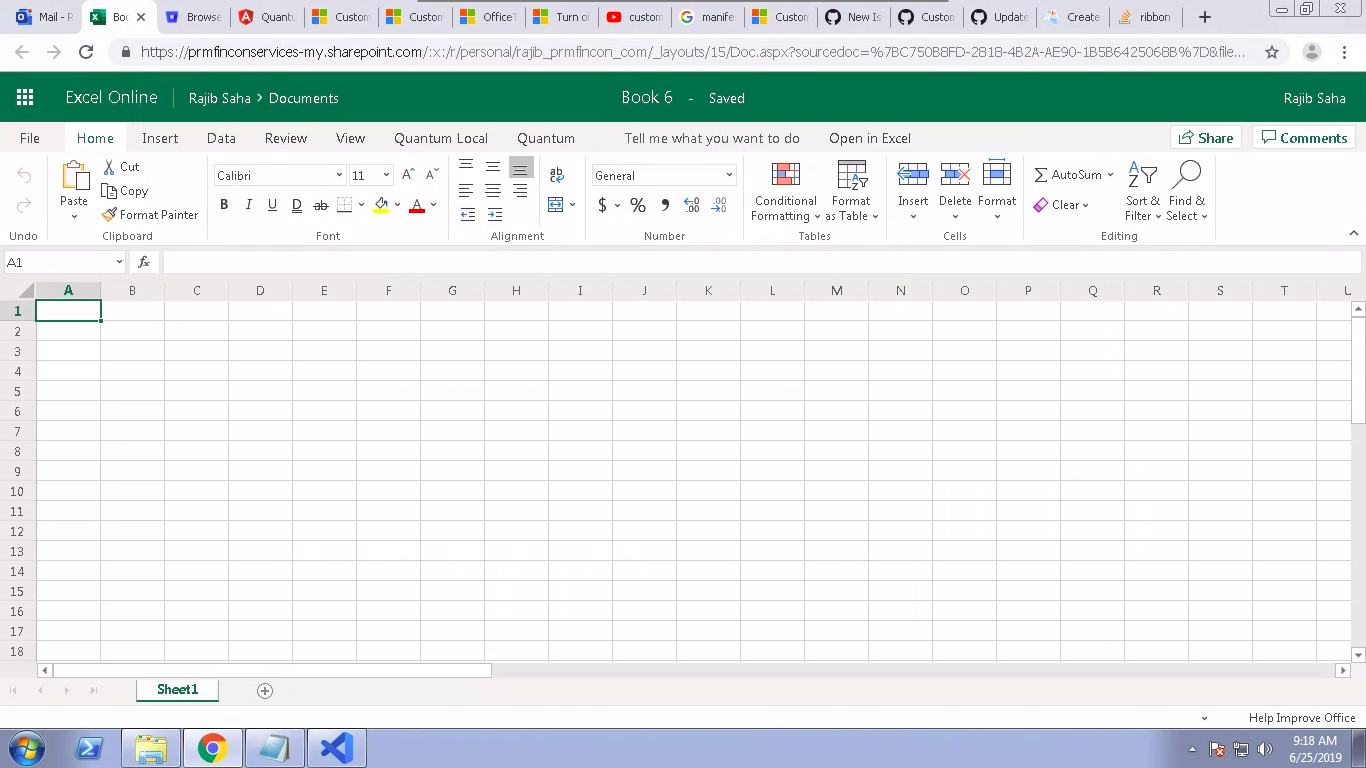Top-align the cell content

click(466, 167)
